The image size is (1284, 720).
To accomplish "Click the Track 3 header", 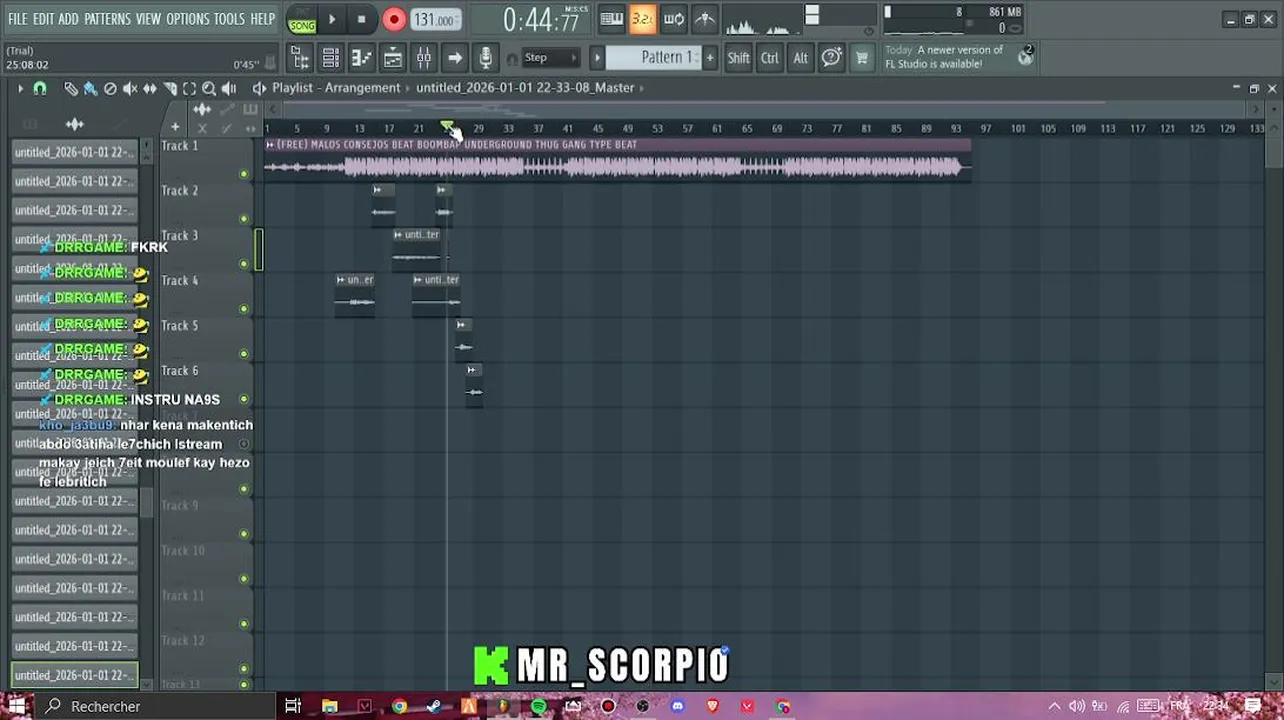I will click(x=206, y=249).
